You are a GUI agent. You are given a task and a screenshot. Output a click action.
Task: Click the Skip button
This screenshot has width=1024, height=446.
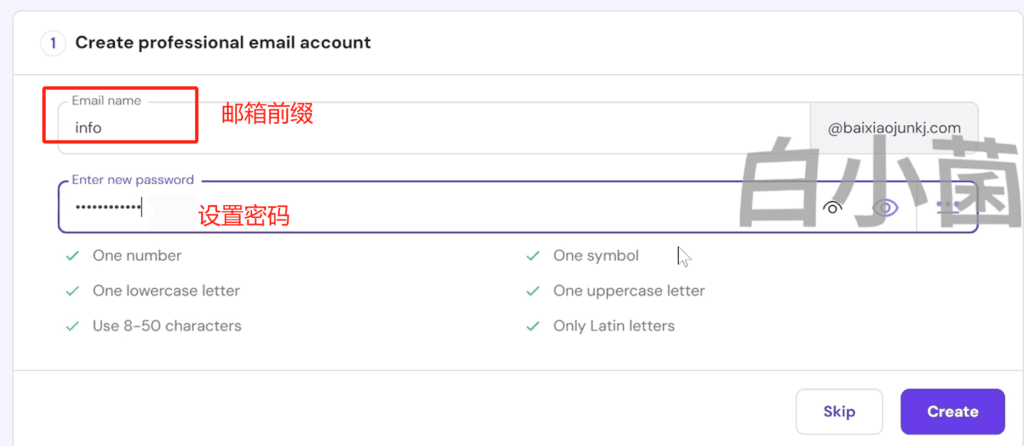coord(839,411)
